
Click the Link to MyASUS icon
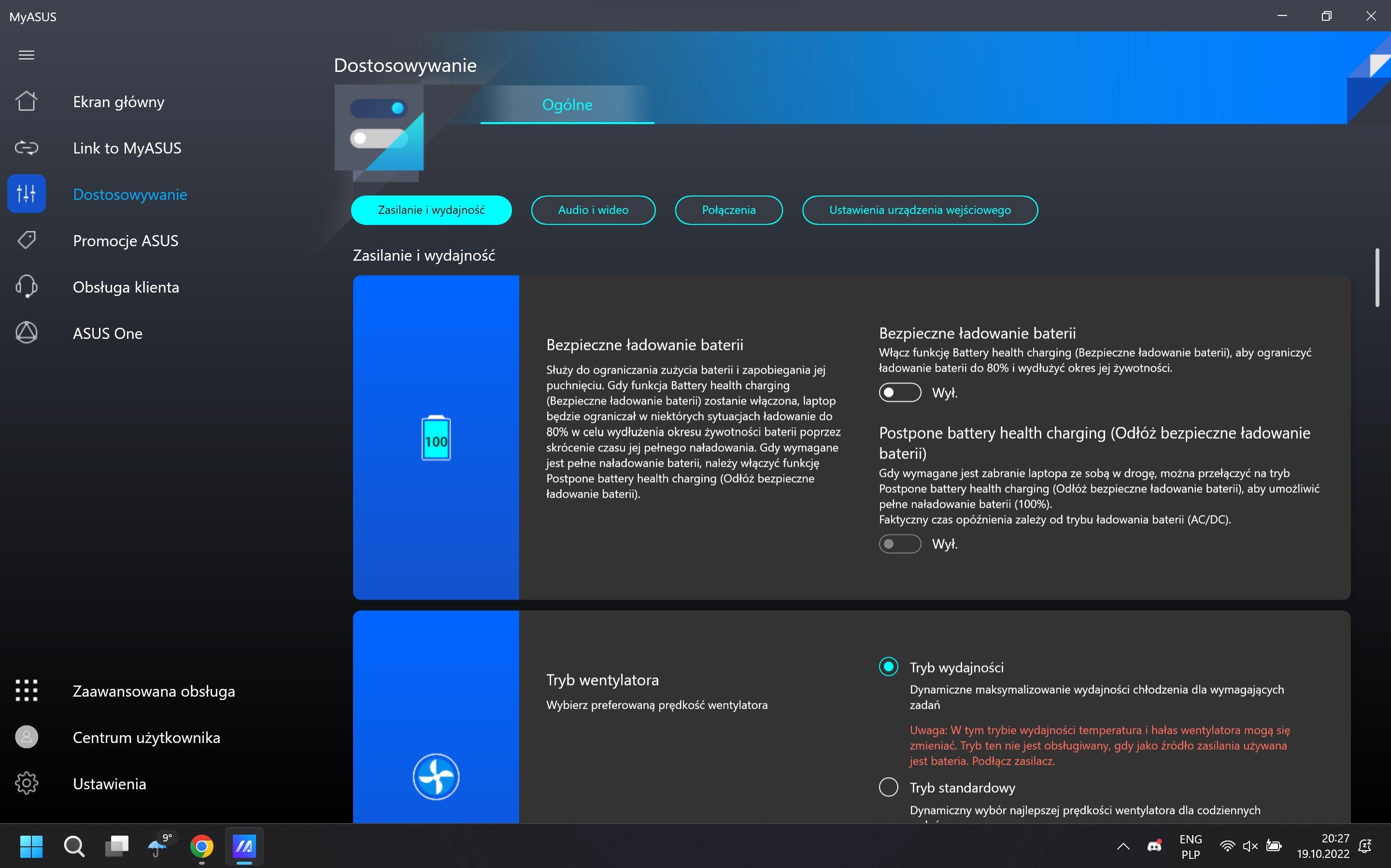click(27, 148)
